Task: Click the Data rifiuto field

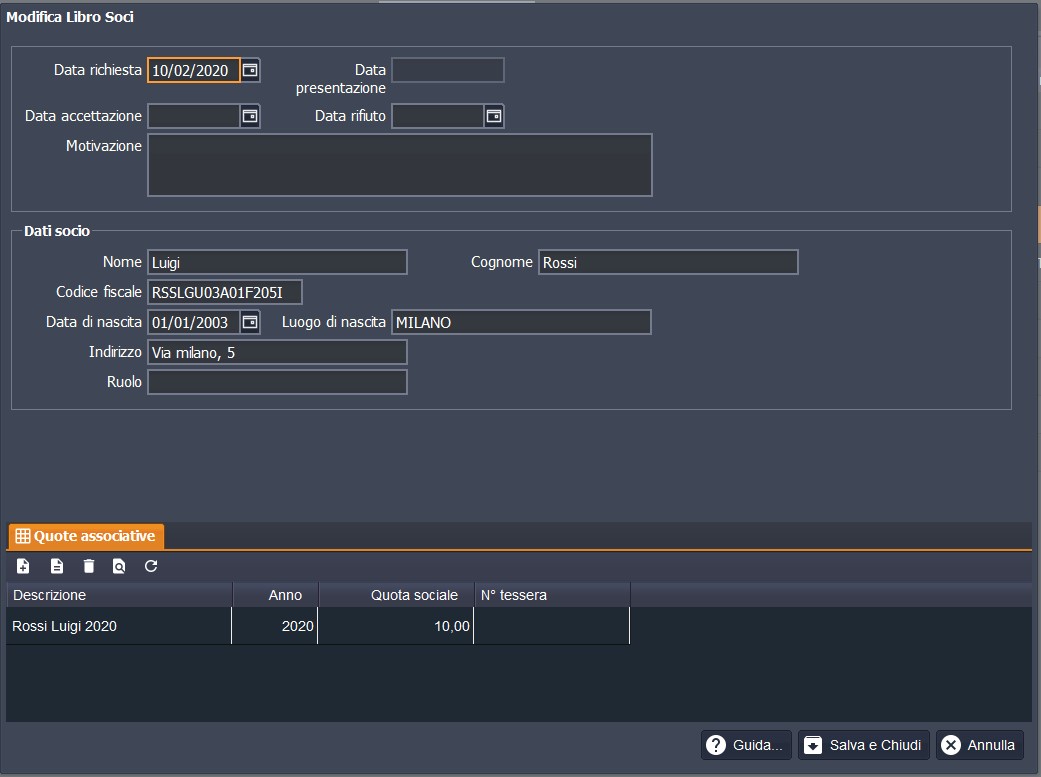Action: pyautogui.click(x=438, y=116)
